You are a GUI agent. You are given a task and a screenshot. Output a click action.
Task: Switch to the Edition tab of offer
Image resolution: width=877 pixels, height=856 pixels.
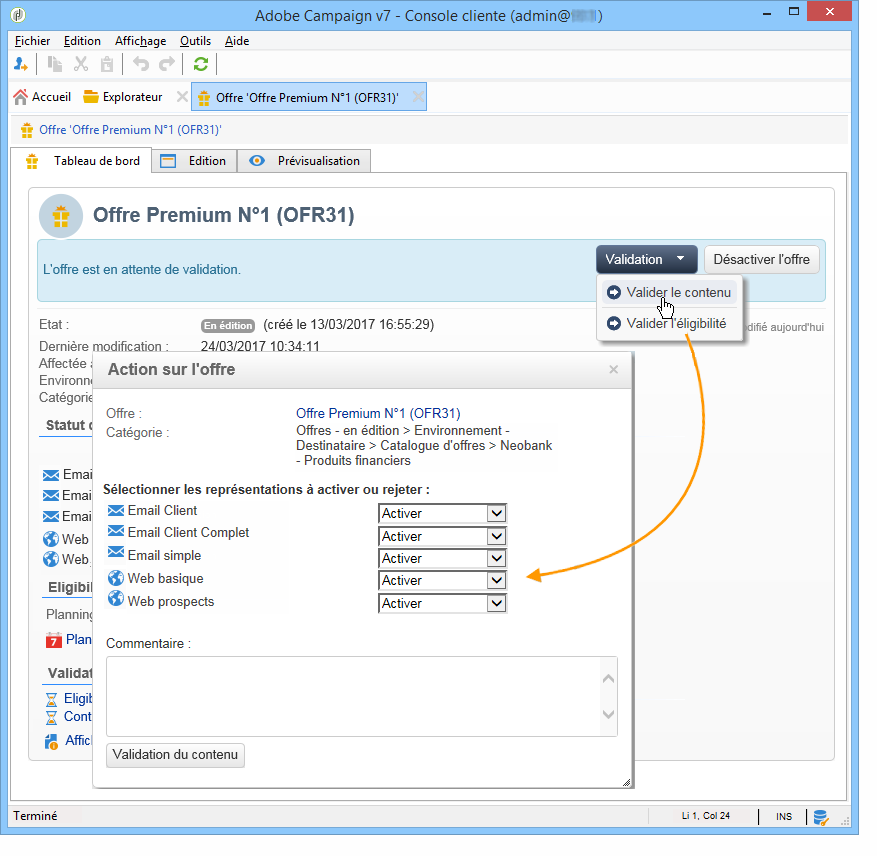(x=195, y=161)
